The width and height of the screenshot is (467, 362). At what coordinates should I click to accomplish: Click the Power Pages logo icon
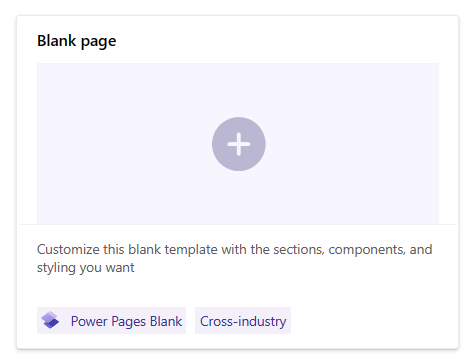pos(50,320)
